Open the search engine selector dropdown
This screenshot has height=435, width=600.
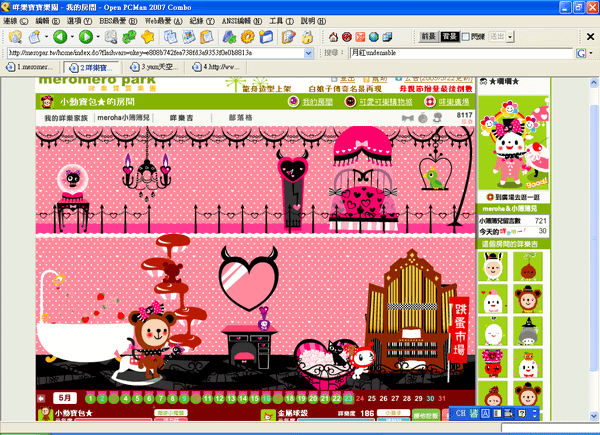coord(591,53)
